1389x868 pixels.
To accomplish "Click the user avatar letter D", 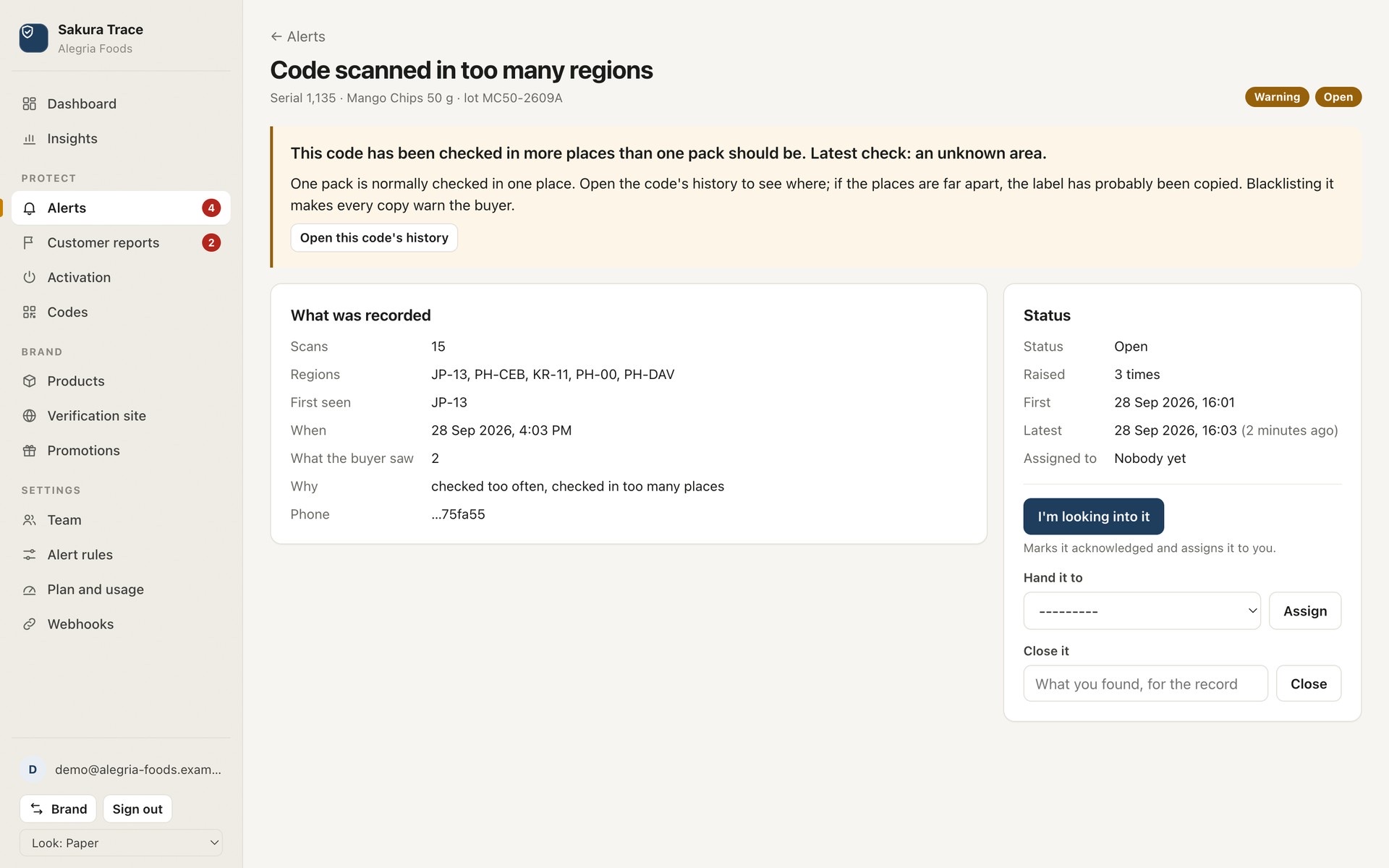I will pos(33,770).
